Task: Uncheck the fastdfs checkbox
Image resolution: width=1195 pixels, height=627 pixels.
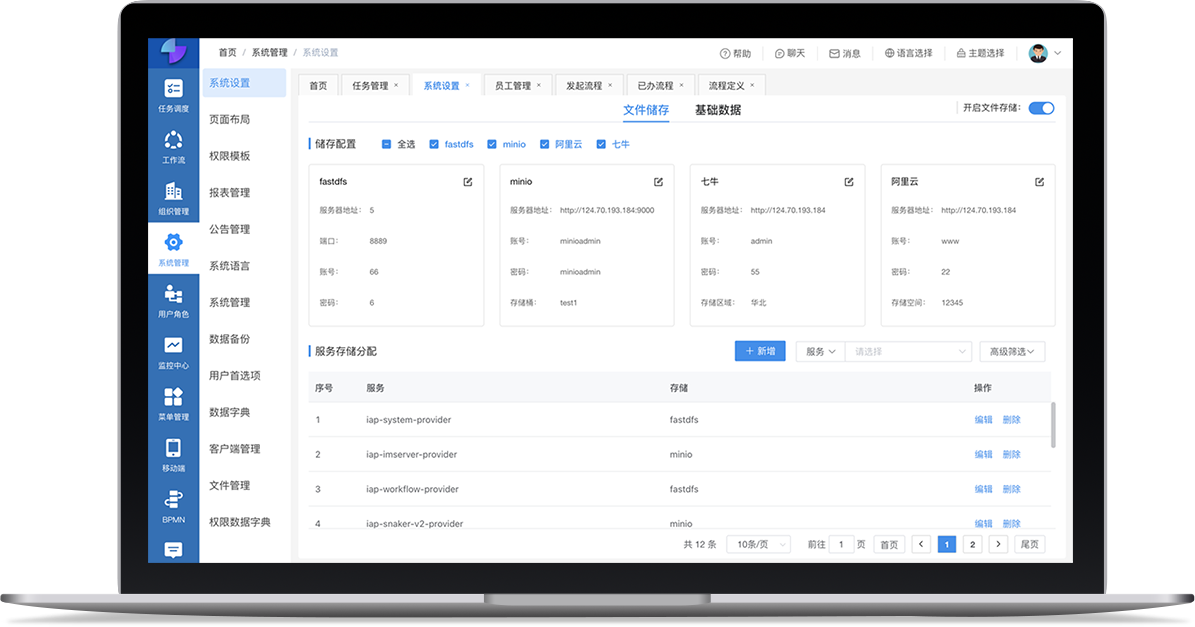Action: 434,144
